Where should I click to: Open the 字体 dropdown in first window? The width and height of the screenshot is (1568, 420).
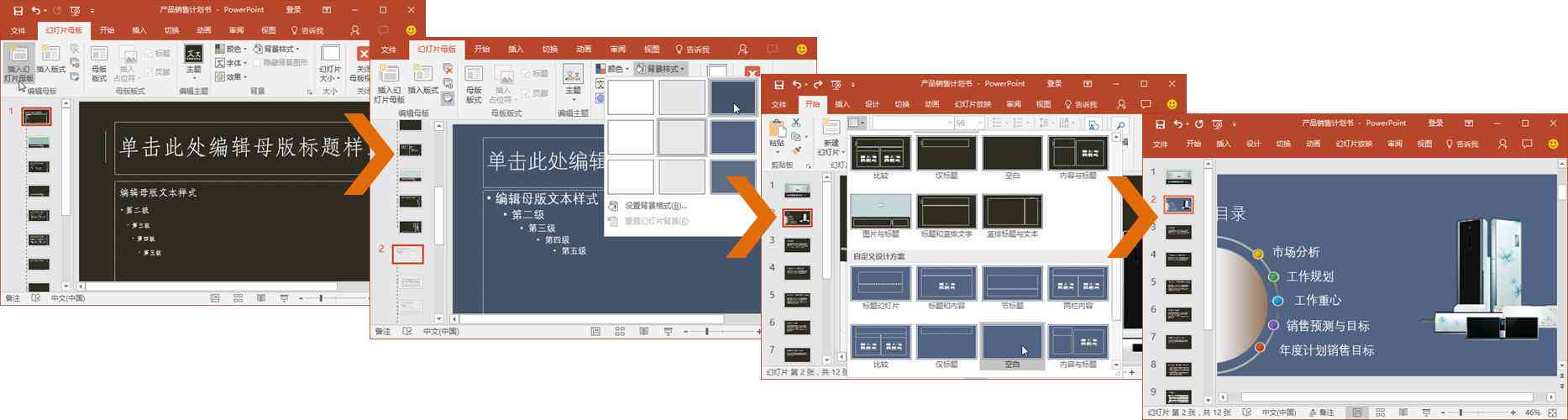[x=229, y=63]
